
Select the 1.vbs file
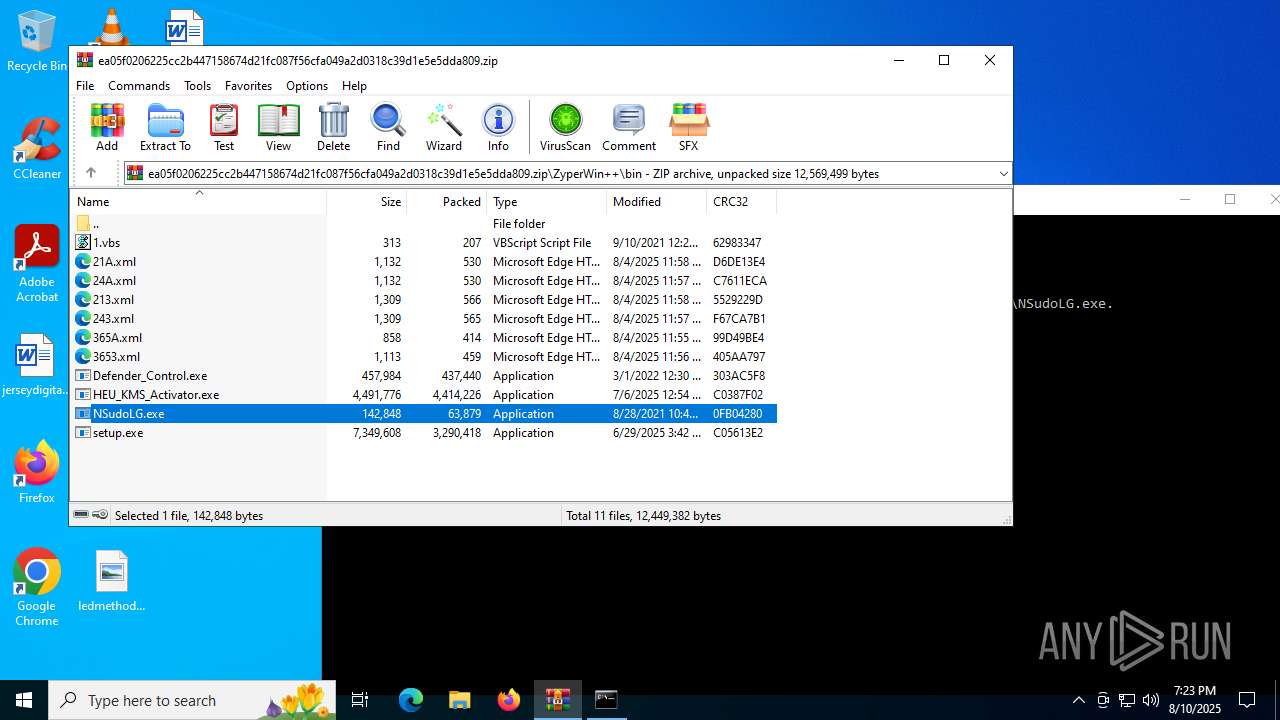pos(423,243)
